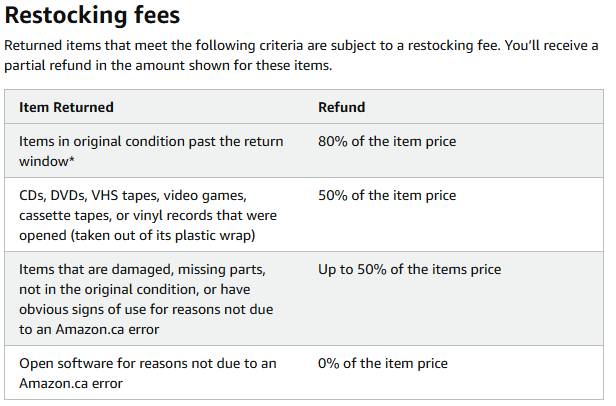Select the Refund column header

[341, 107]
